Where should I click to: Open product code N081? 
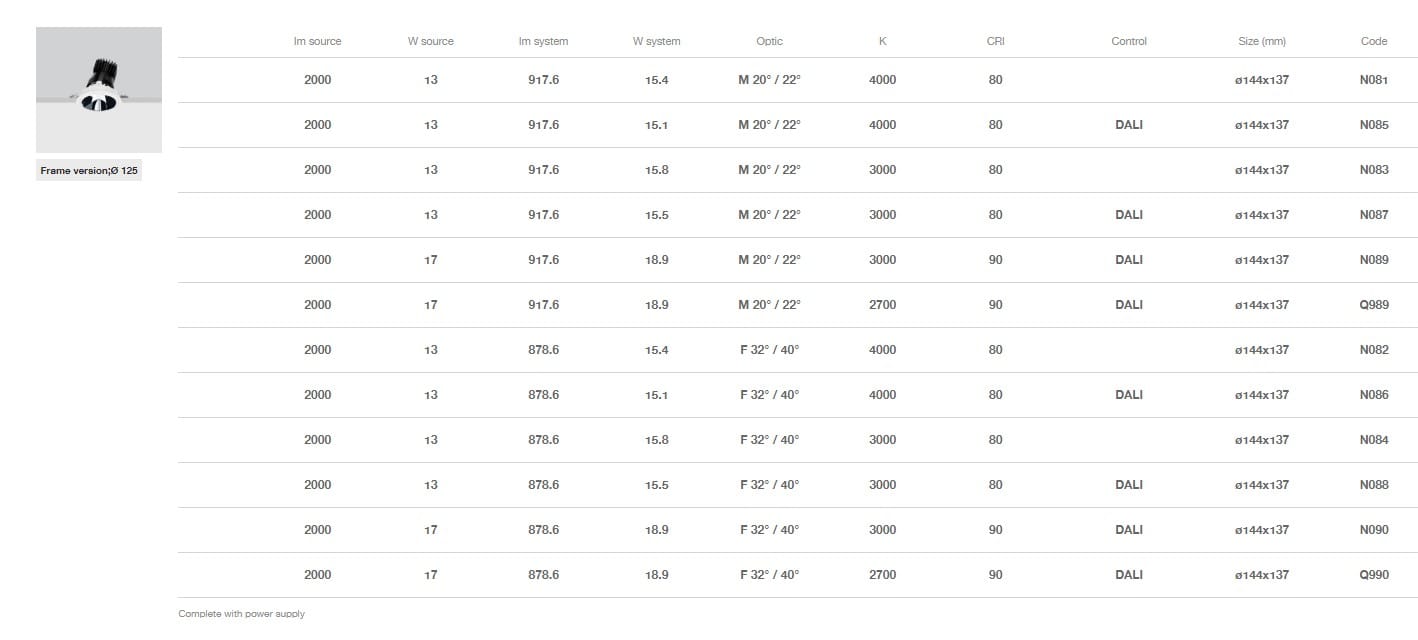(1373, 80)
